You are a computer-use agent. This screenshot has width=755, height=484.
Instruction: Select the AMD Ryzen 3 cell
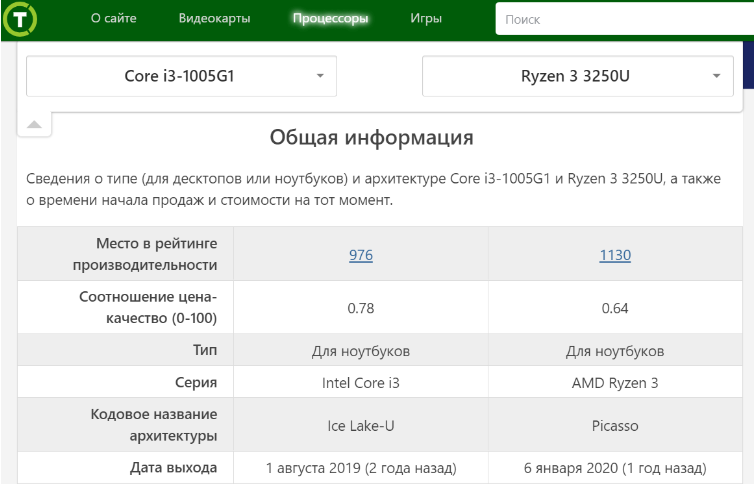coord(615,382)
